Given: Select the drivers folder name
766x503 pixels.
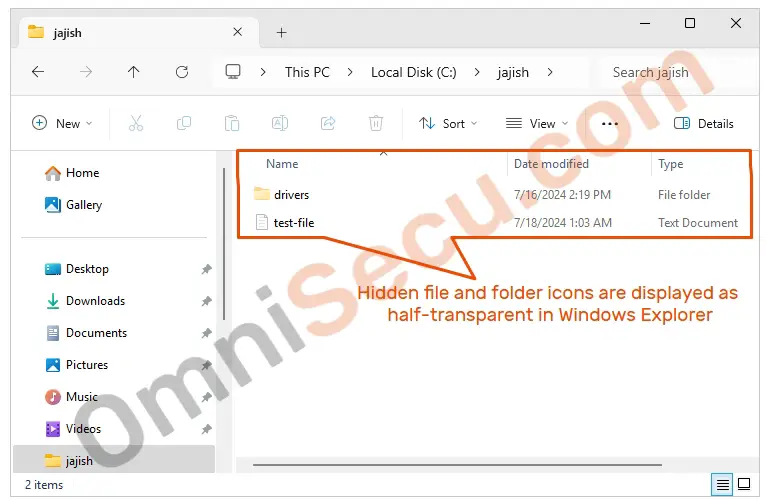Looking at the screenshot, I should pos(292,195).
